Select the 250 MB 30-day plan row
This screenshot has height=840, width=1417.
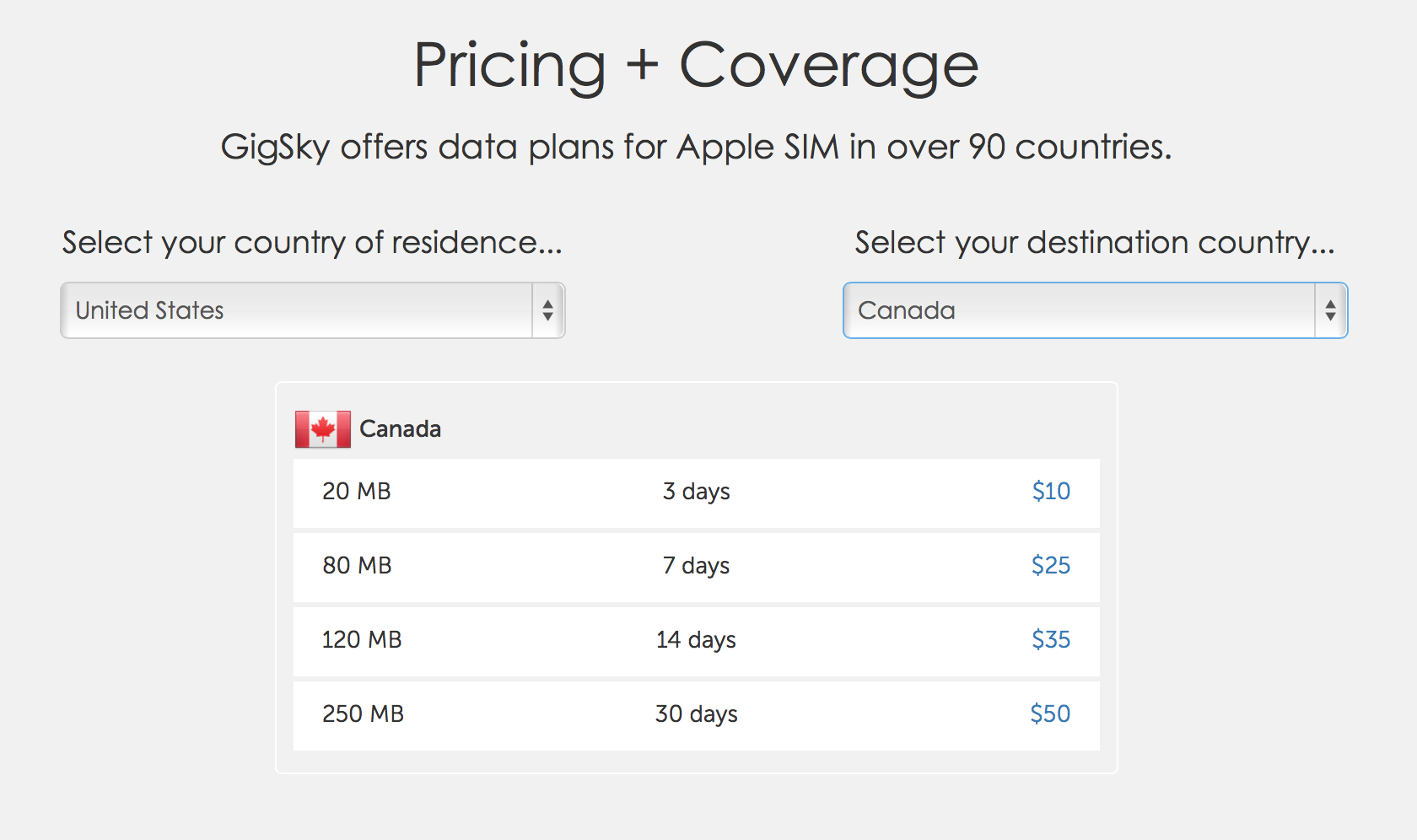[696, 715]
